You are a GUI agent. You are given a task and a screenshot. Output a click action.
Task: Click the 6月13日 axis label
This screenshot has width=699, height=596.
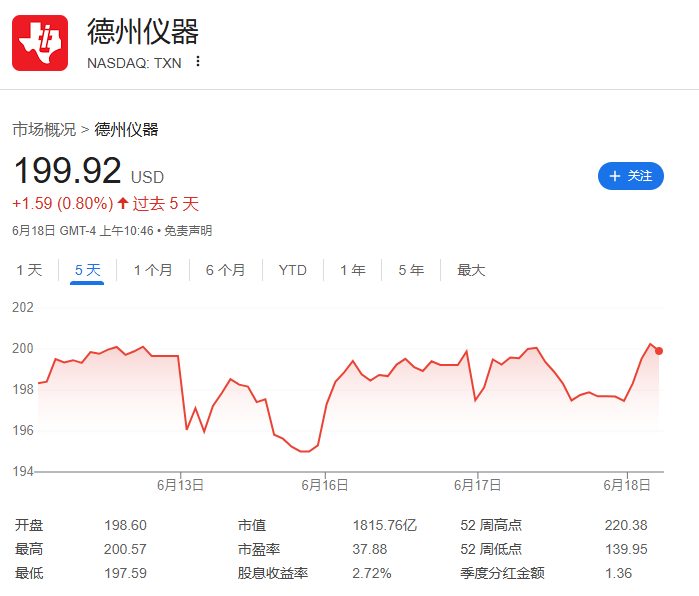[180, 485]
